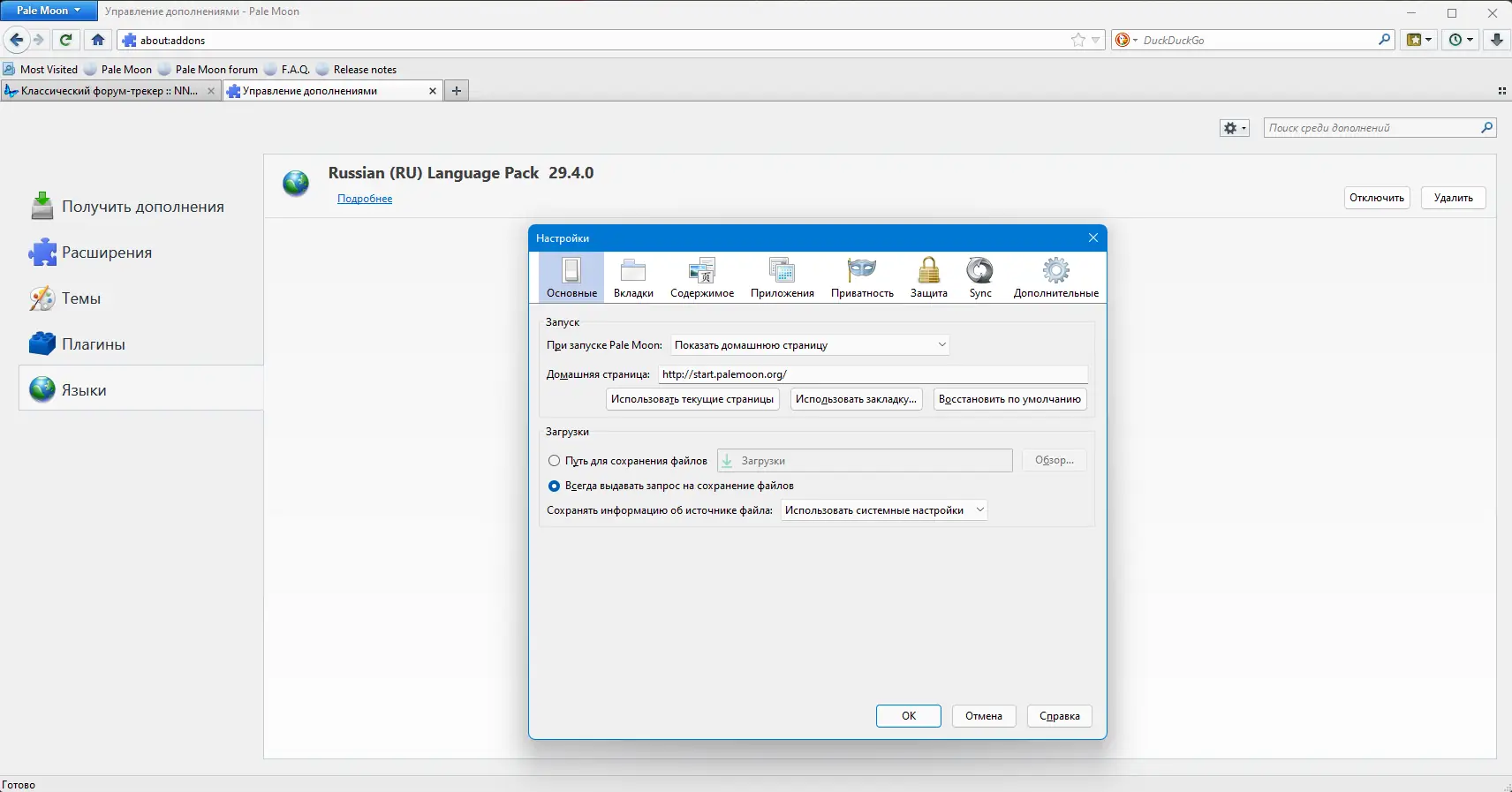Open the Sync settings pane
The image size is (1512, 792).
tap(980, 277)
